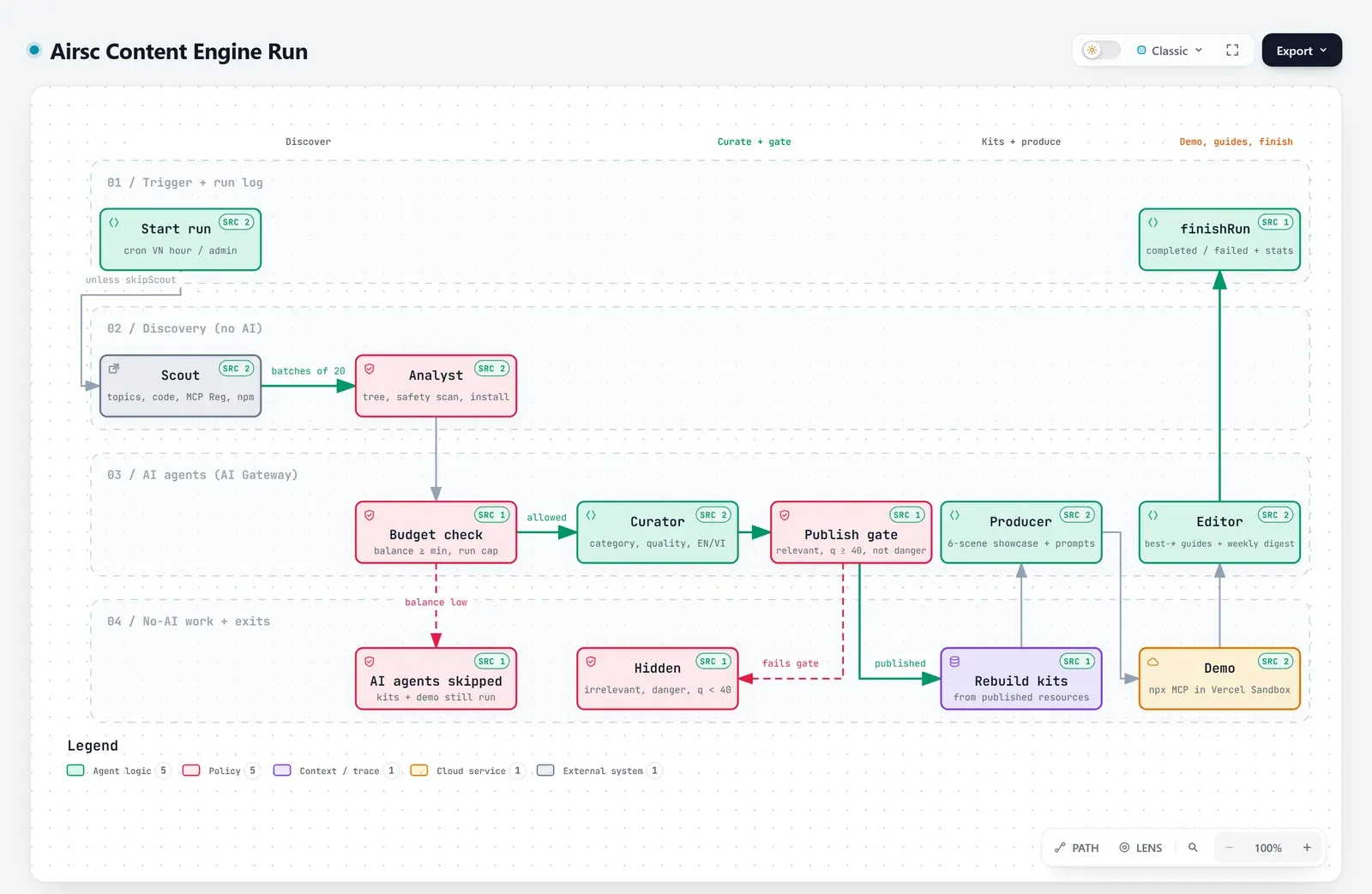Click code icon on Editor node
Screen dimensions: 1372x894
coord(1153,515)
